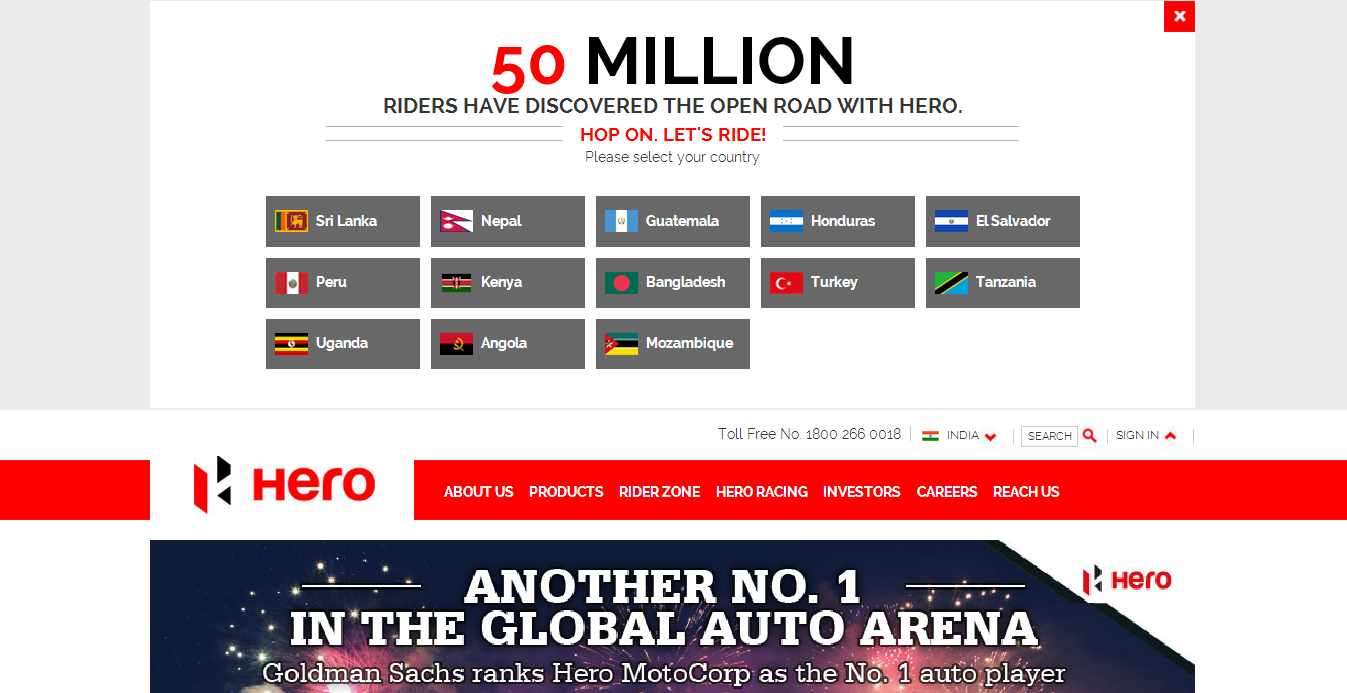Choose Mozambique from the country list

click(672, 343)
